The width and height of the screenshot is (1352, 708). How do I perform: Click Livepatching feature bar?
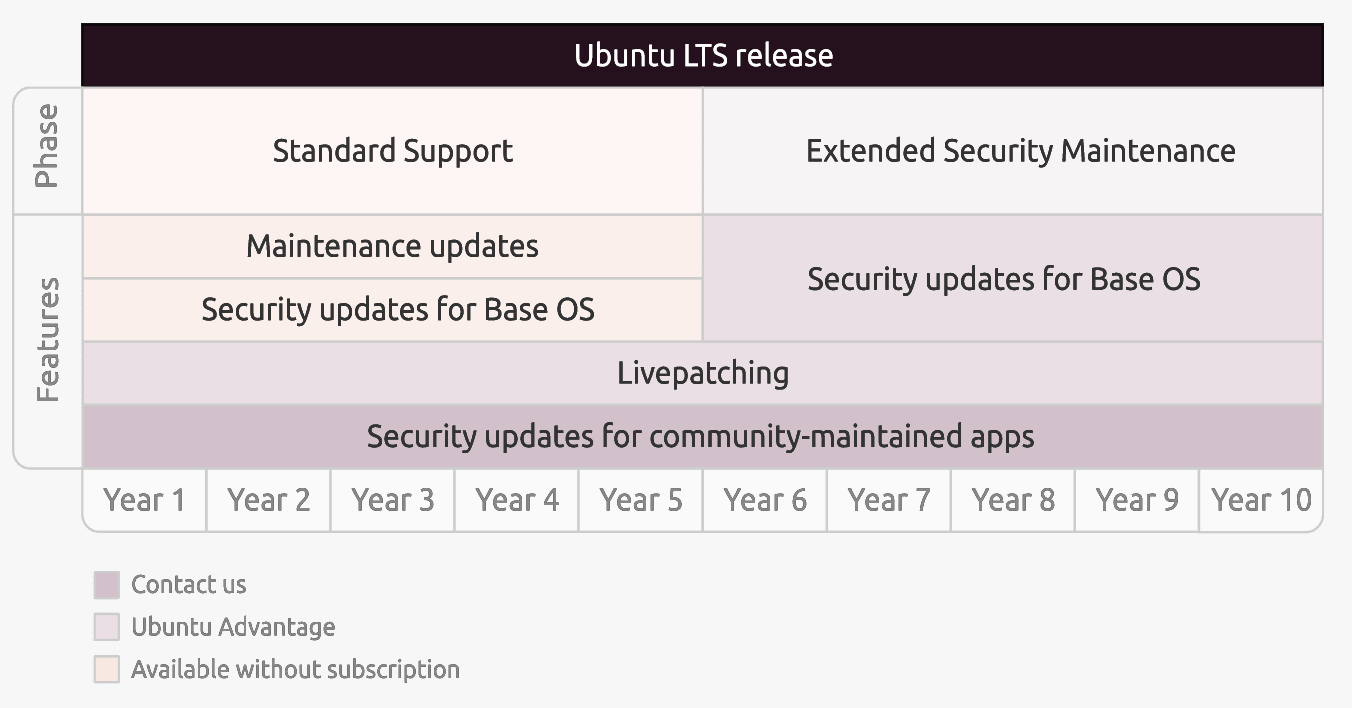coord(702,373)
